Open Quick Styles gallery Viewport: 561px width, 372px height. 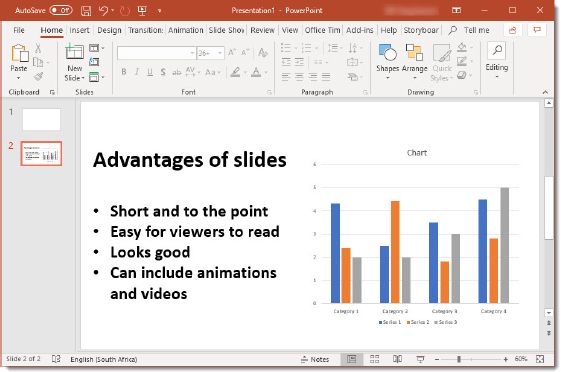442,62
